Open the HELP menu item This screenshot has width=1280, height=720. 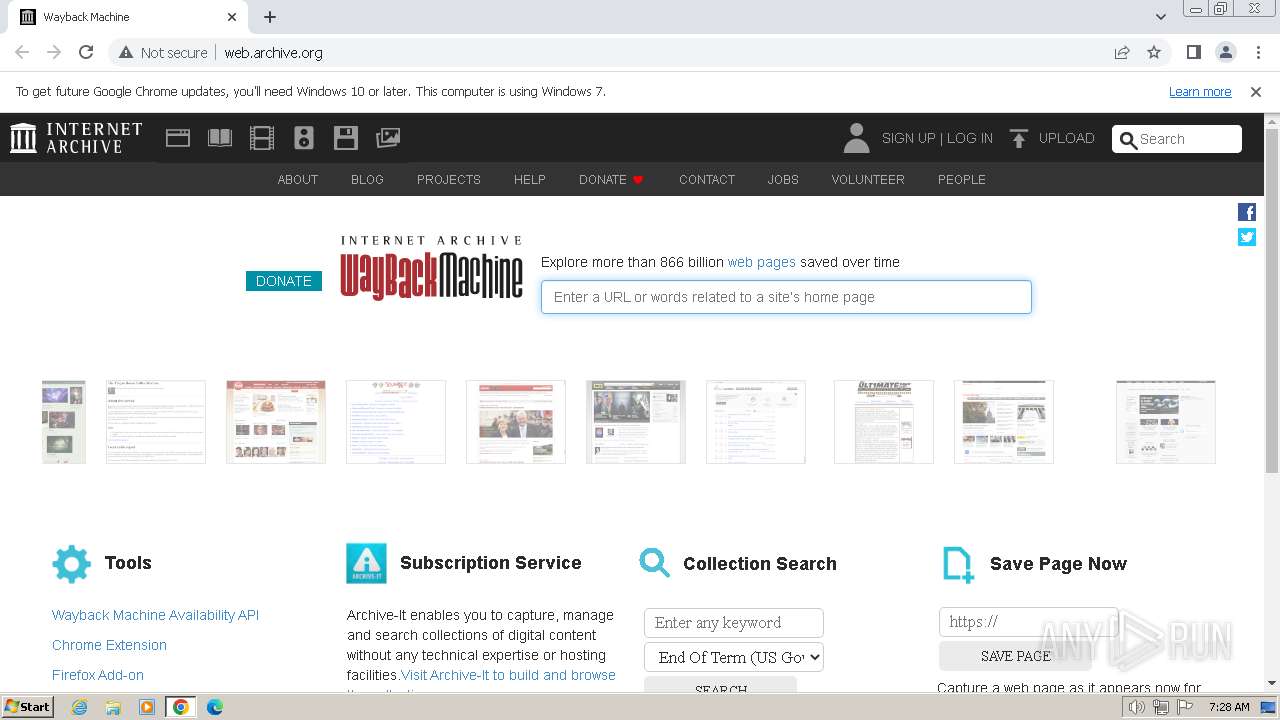point(530,179)
